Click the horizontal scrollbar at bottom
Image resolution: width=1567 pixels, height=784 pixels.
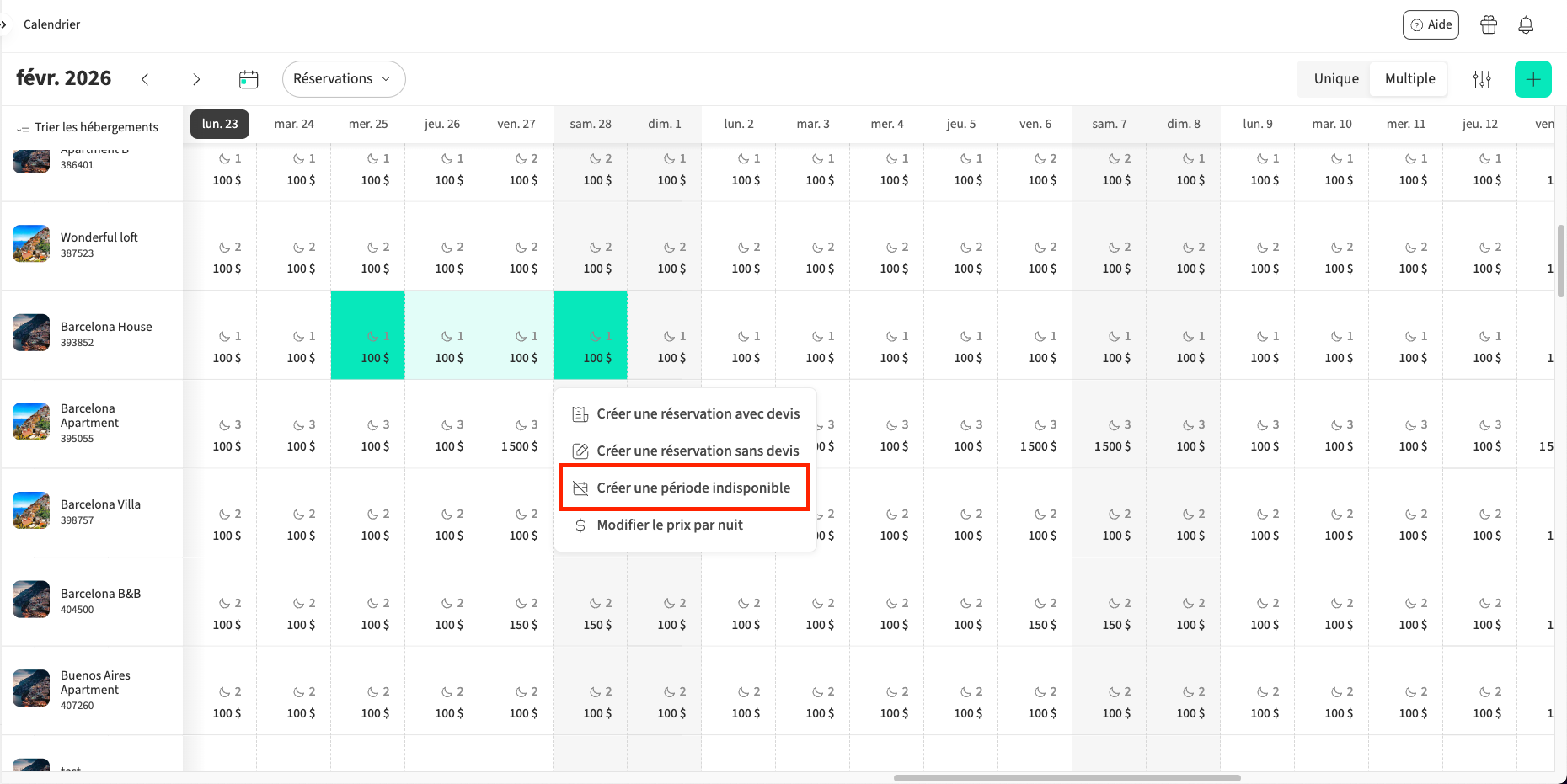(x=1067, y=778)
